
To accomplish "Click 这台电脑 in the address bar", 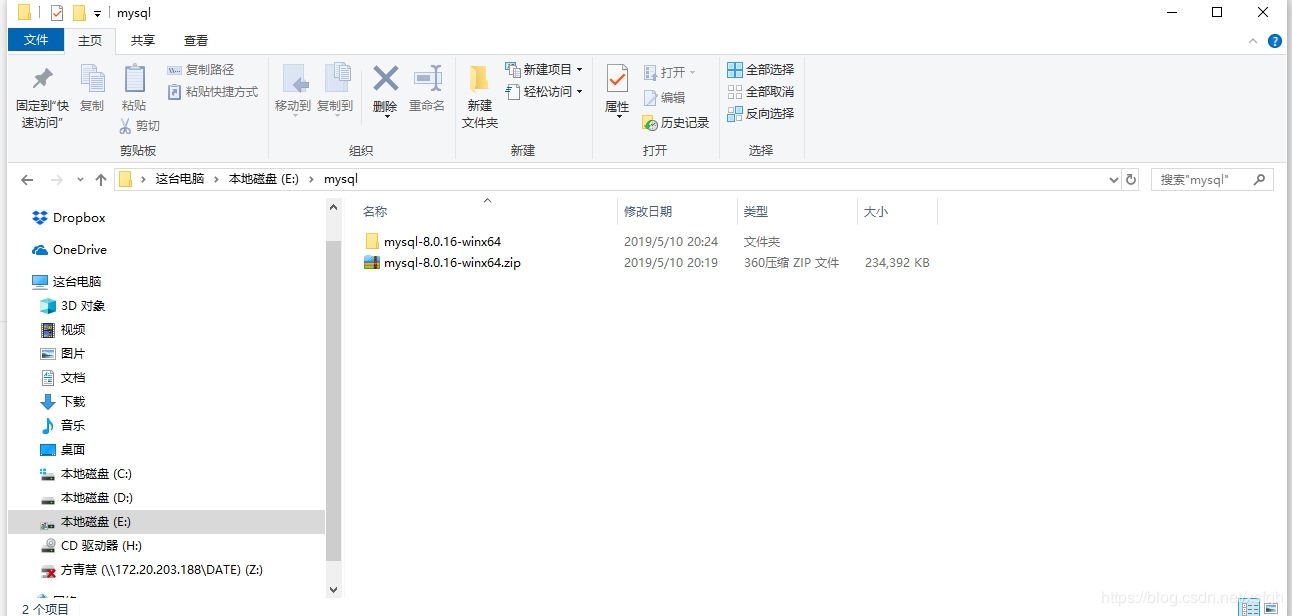I will 180,179.
